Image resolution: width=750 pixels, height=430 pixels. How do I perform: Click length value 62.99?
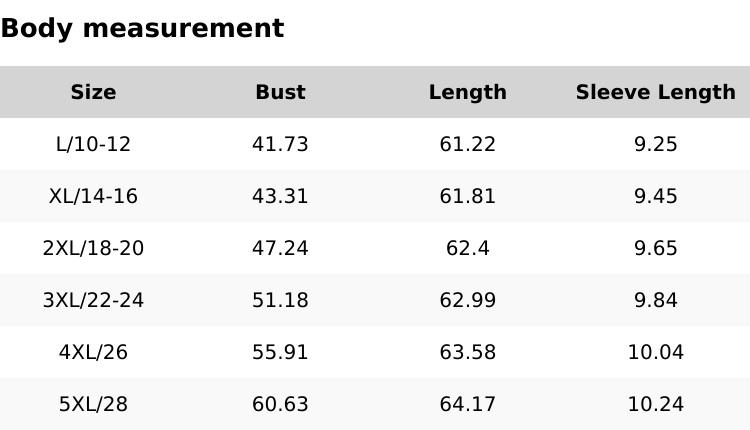(467, 300)
